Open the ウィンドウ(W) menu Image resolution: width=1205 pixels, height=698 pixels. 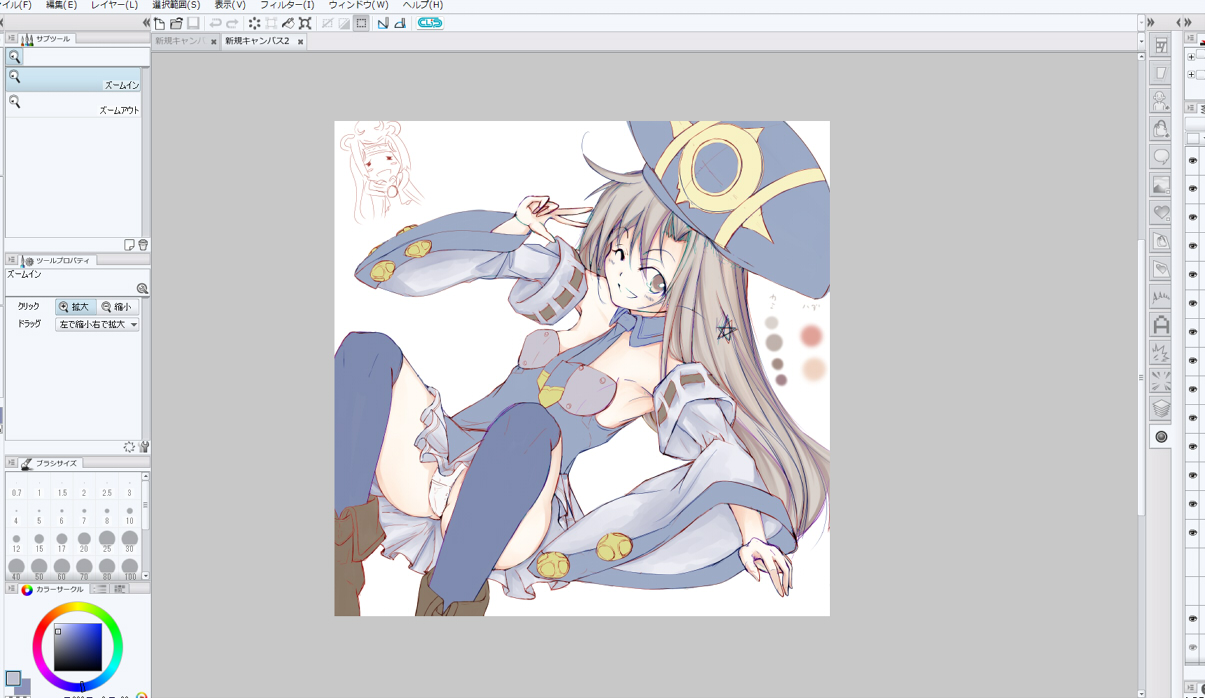(358, 5)
